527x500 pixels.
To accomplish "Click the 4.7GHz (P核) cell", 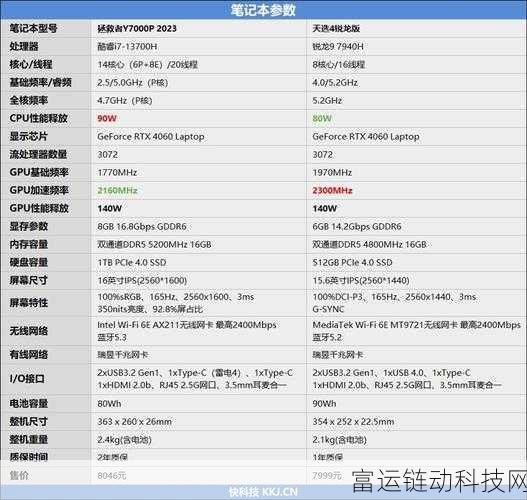I will coord(125,100).
